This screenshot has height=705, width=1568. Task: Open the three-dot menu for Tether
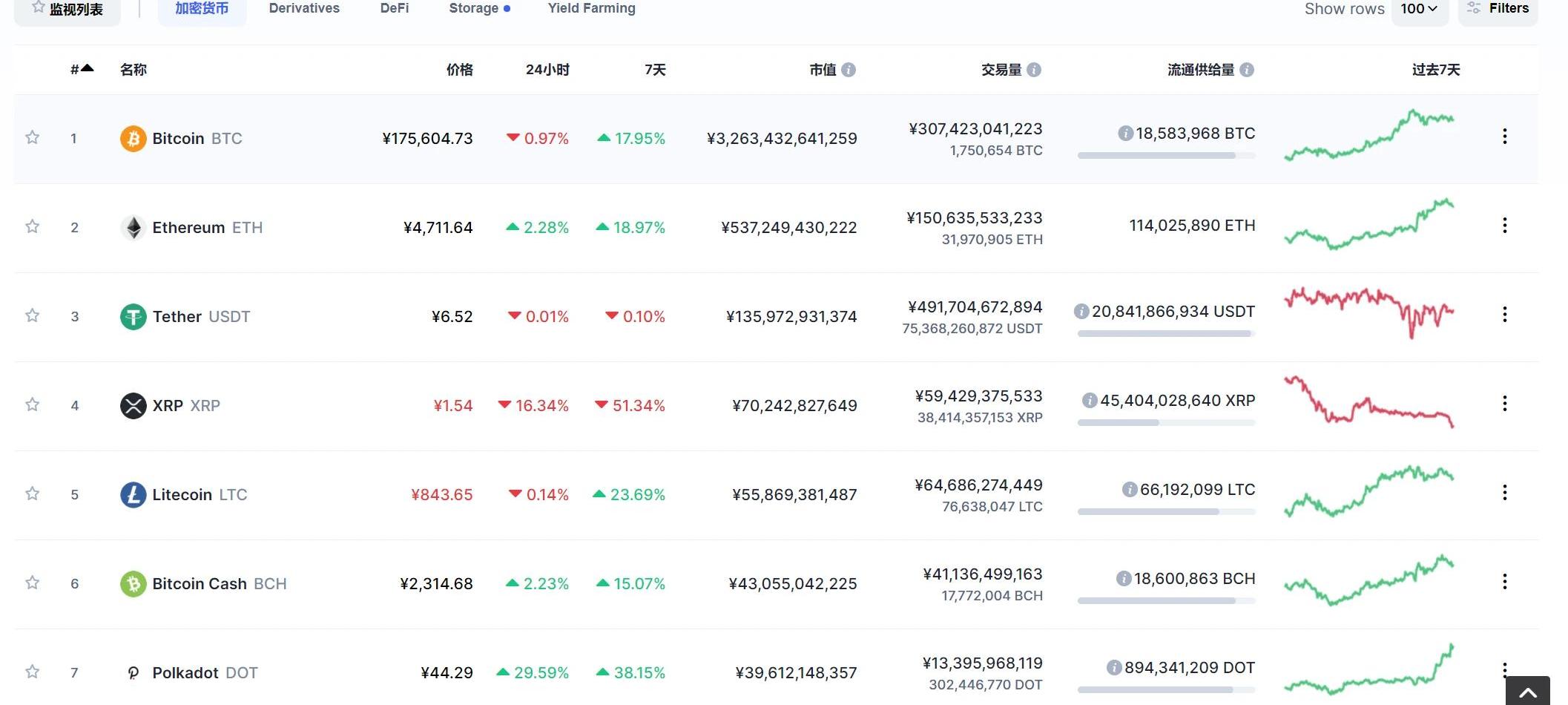coord(1505,314)
